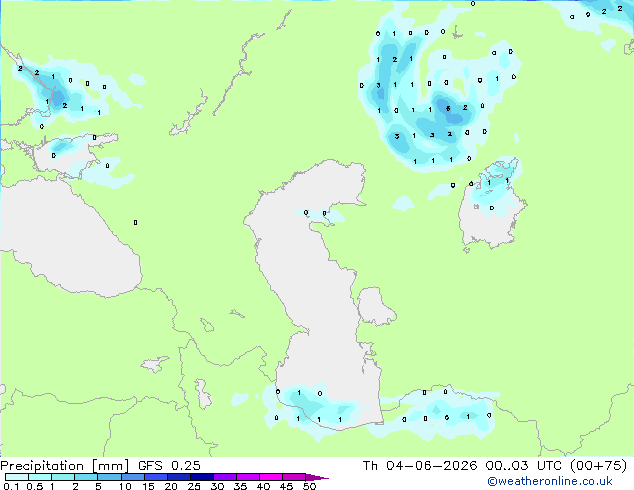Click the 'GFS 0.25' model label
Viewport: 634px width, 490px height.
coord(169,466)
